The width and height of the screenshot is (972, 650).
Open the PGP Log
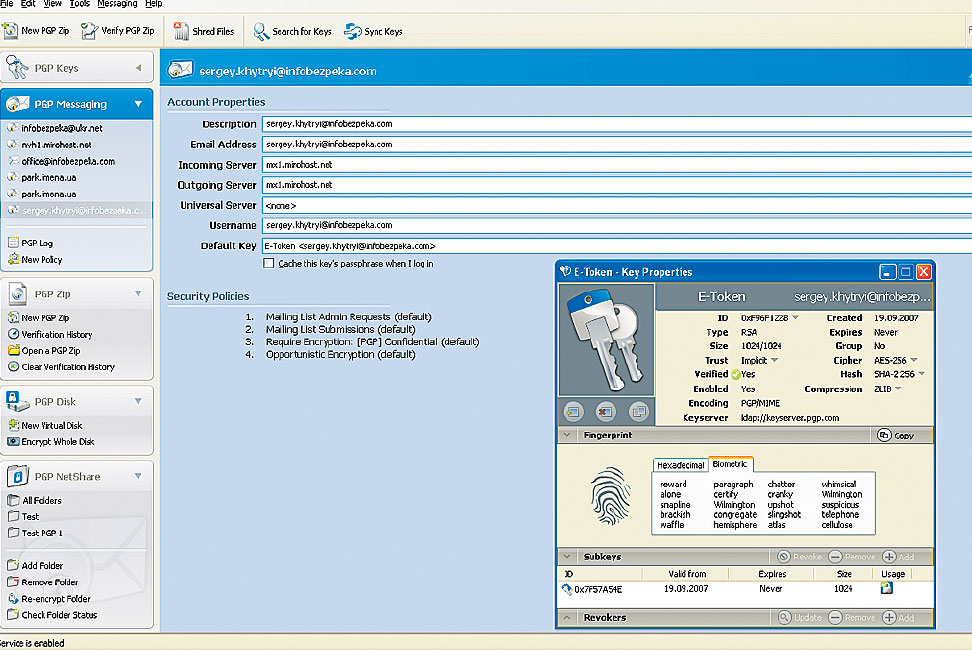(x=14, y=243)
